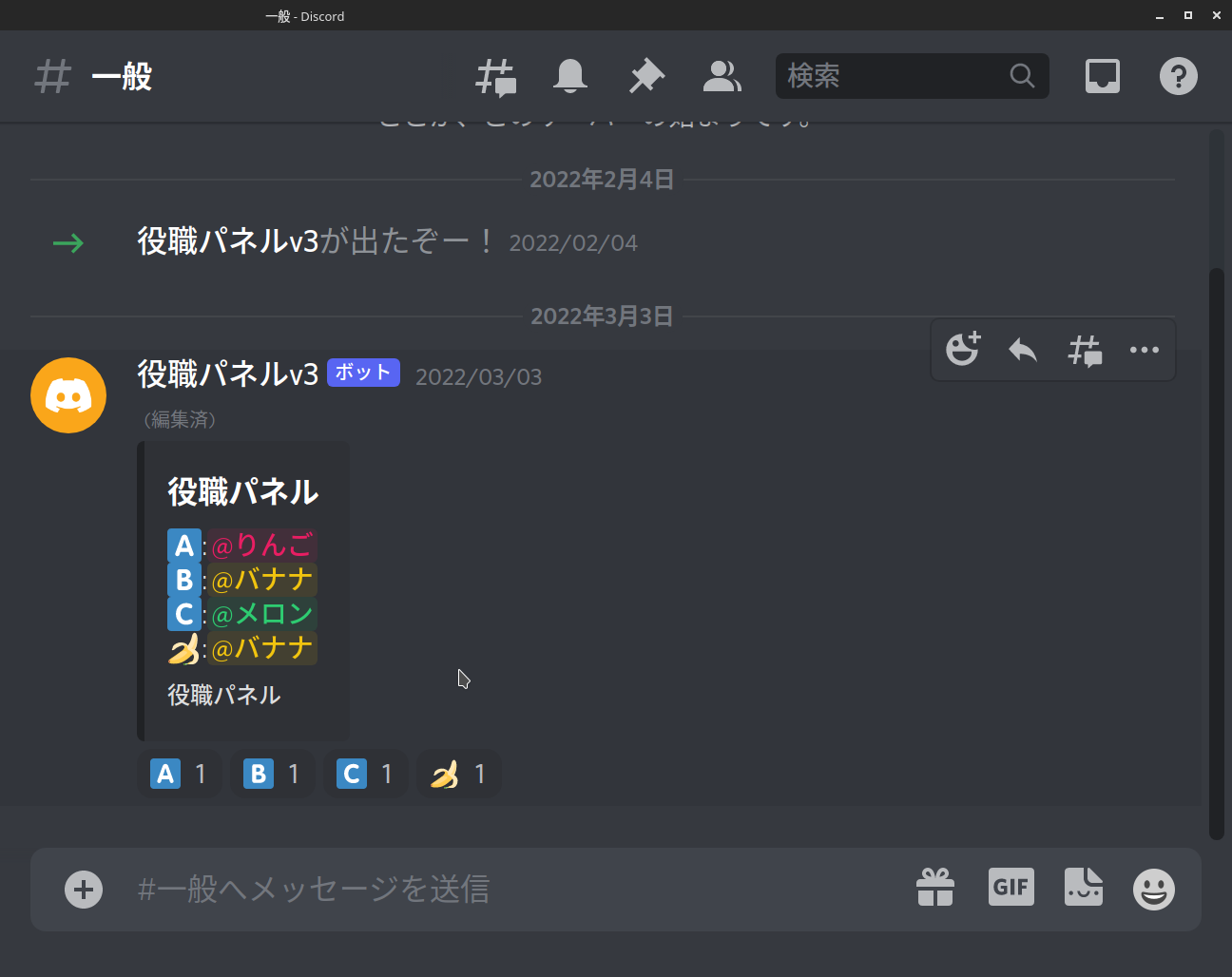The width and height of the screenshot is (1232, 977).
Task: Click the 役職パネルv3 bot username
Action: 228,374
